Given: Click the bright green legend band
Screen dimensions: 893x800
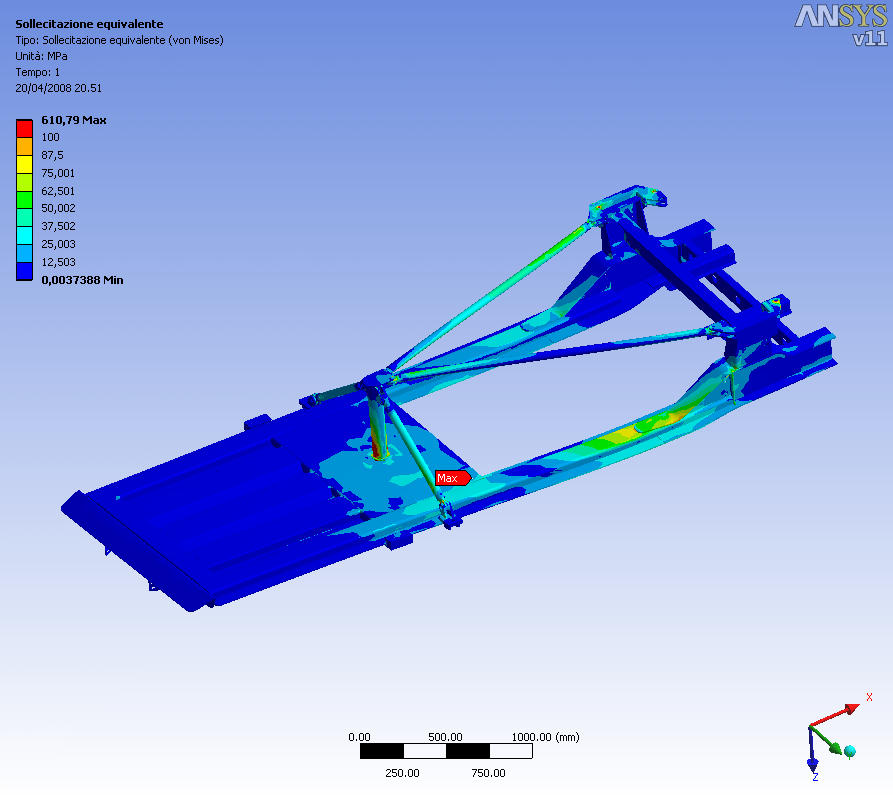Looking at the screenshot, I should click(24, 200).
